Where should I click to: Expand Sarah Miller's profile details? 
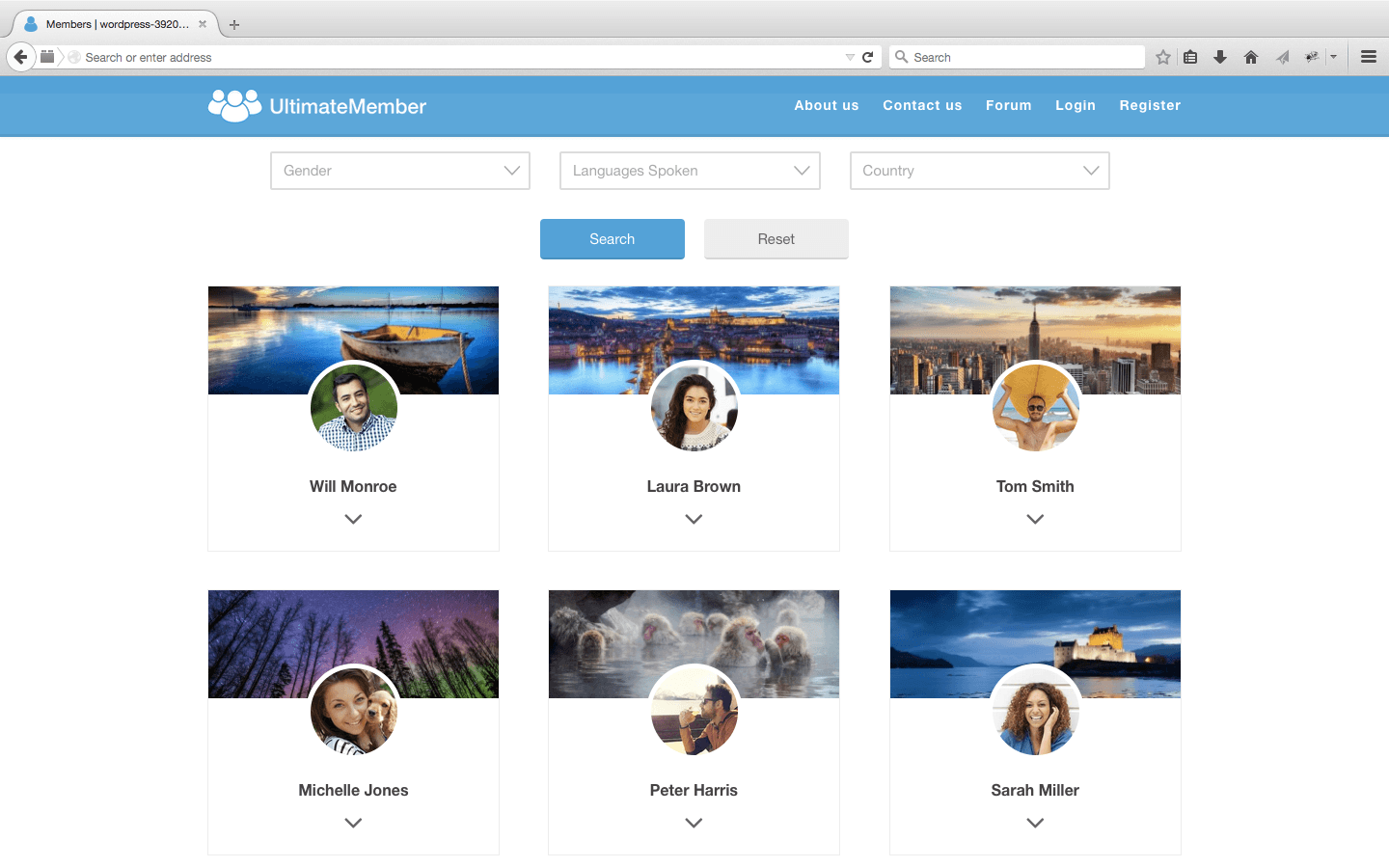point(1035,823)
